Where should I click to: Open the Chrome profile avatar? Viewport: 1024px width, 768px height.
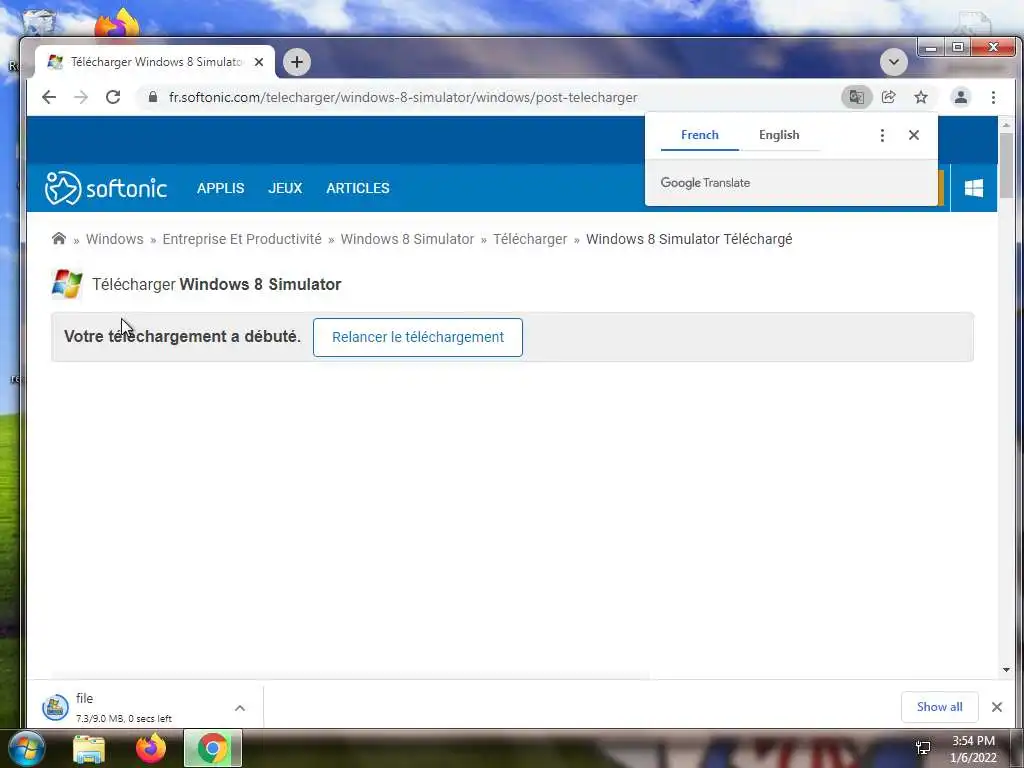961,97
